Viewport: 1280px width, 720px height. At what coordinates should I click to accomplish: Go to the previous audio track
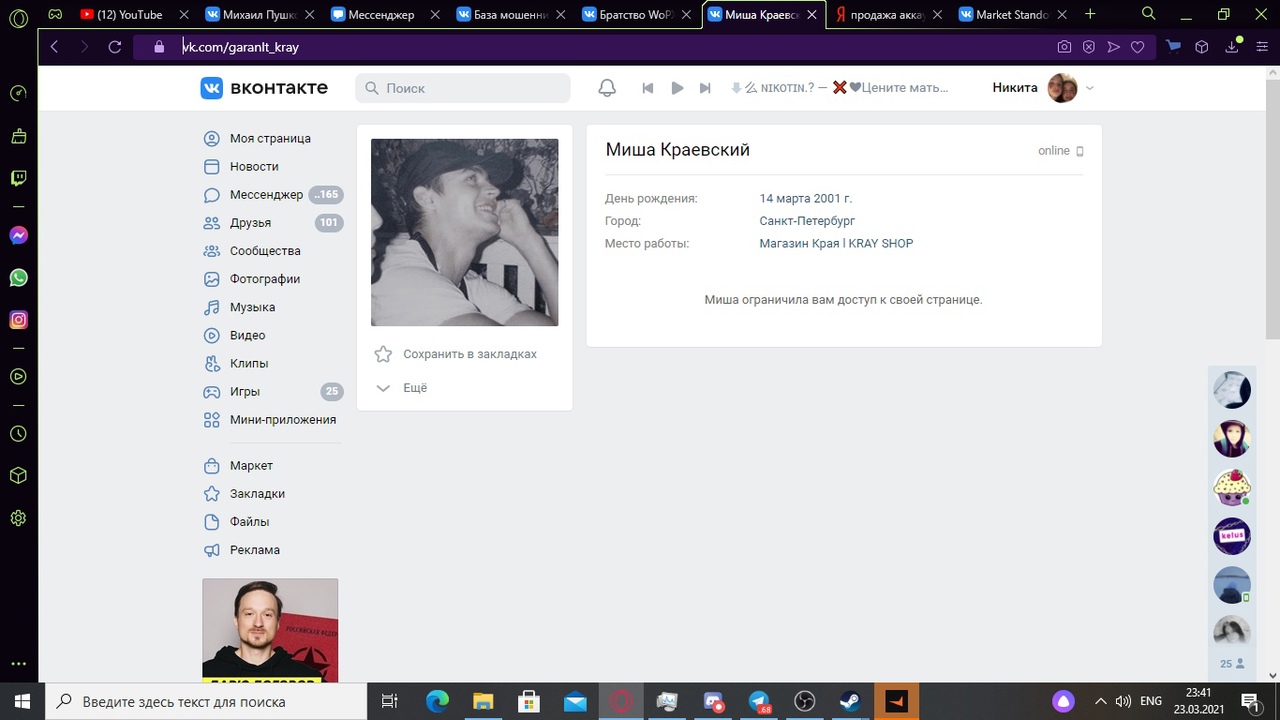[x=647, y=88]
